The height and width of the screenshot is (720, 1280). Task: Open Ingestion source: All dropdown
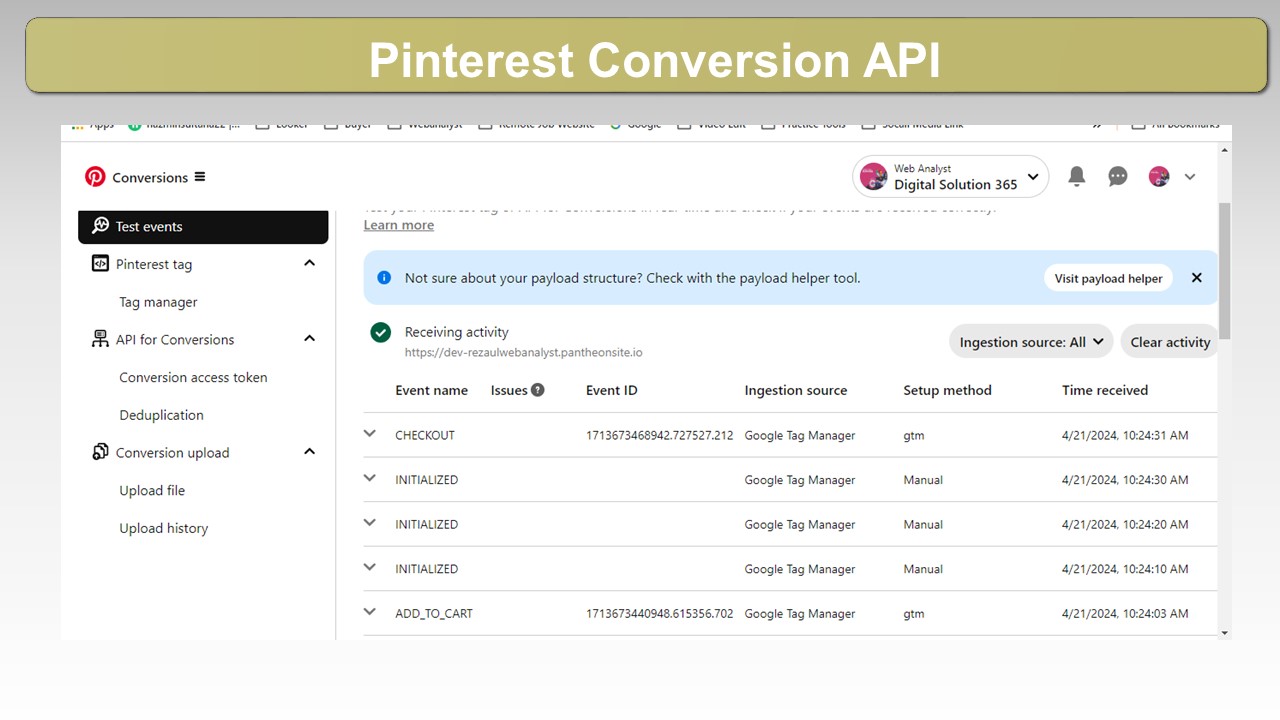[1031, 342]
